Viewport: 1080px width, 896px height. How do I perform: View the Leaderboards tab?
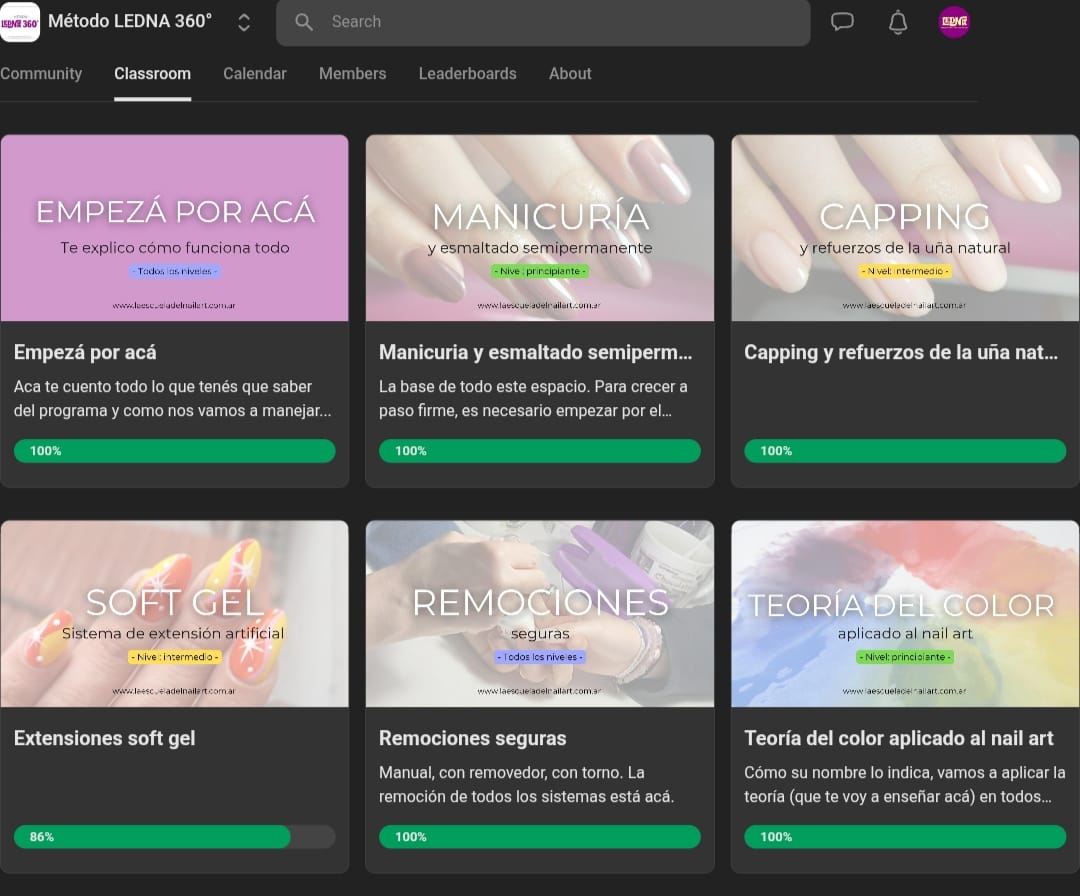click(467, 74)
